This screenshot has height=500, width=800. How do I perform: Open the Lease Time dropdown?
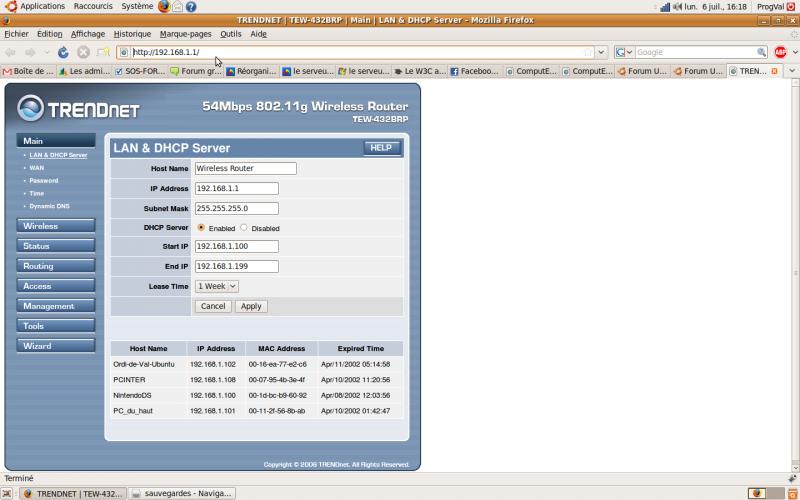point(217,286)
